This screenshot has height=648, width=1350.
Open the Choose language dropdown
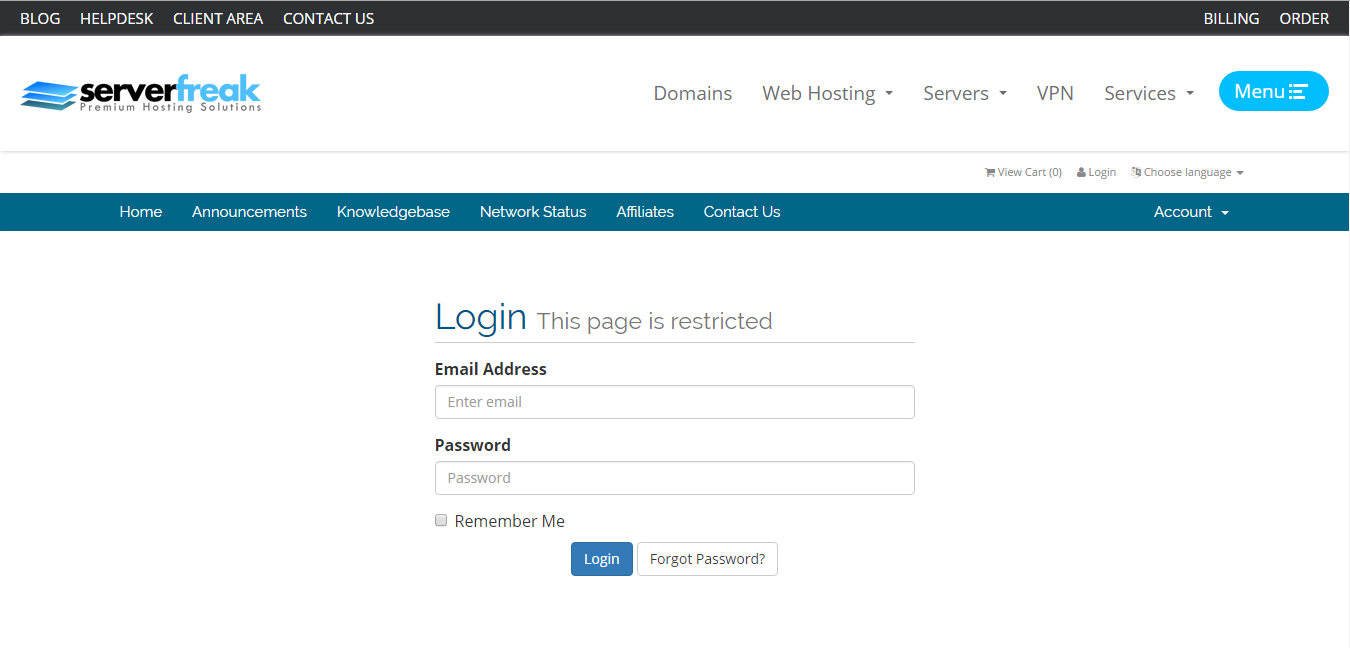1187,172
